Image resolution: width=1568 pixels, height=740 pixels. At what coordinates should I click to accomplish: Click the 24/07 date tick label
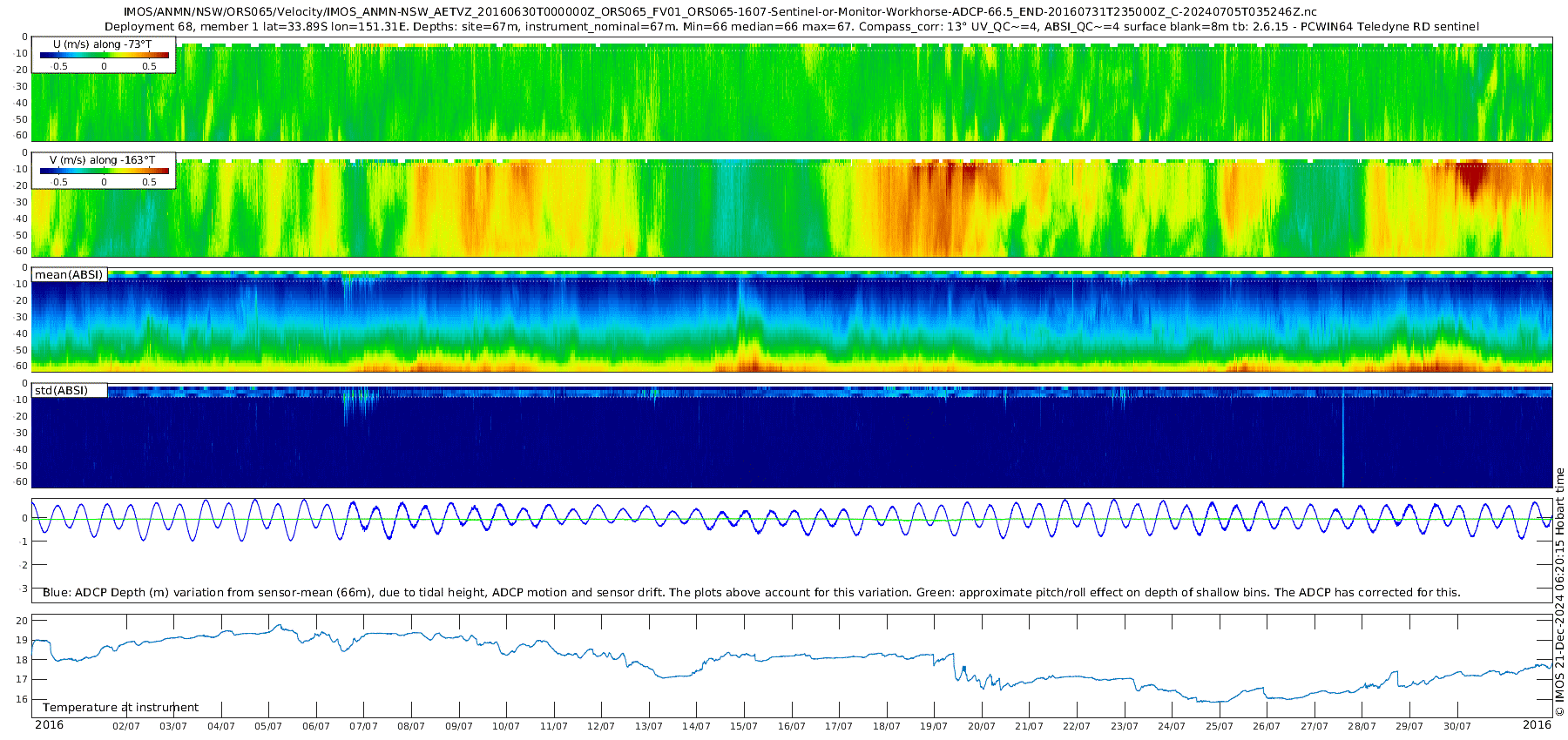point(1172,726)
